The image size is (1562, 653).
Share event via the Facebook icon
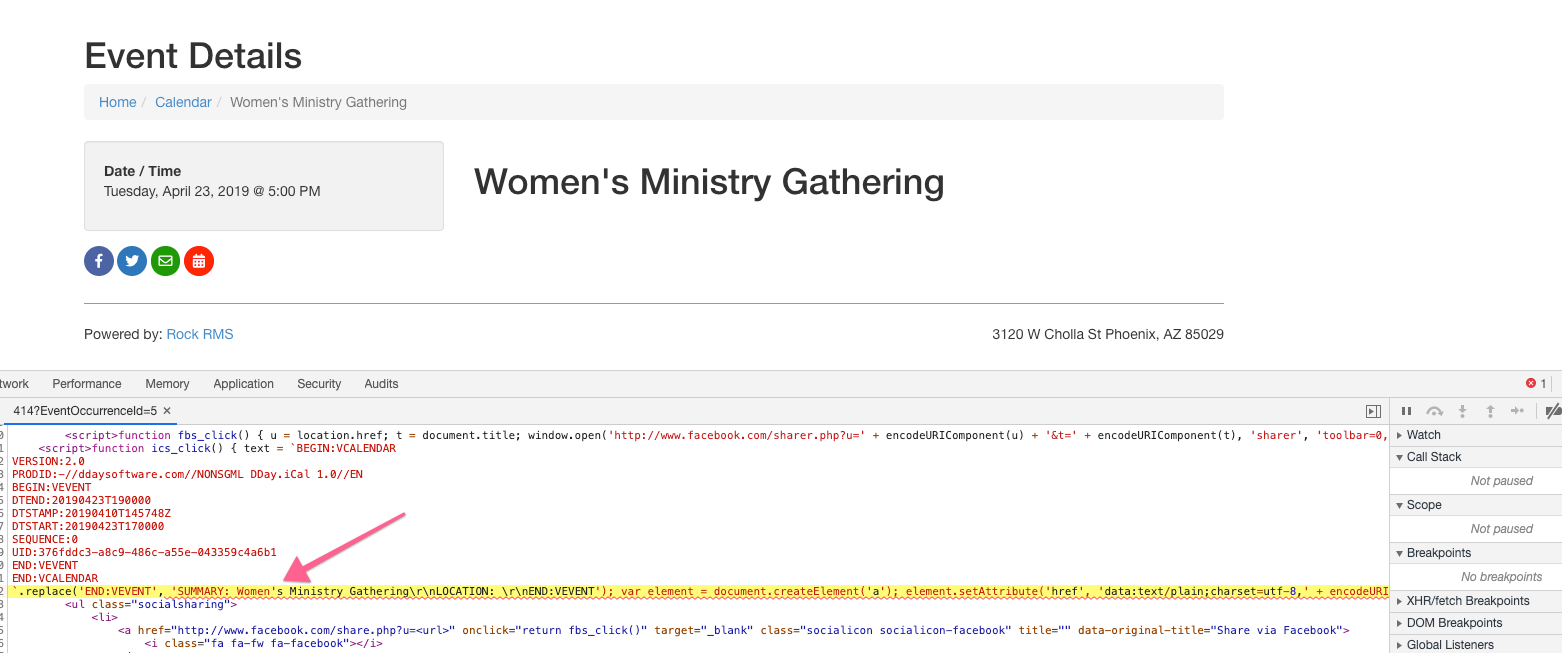click(98, 261)
